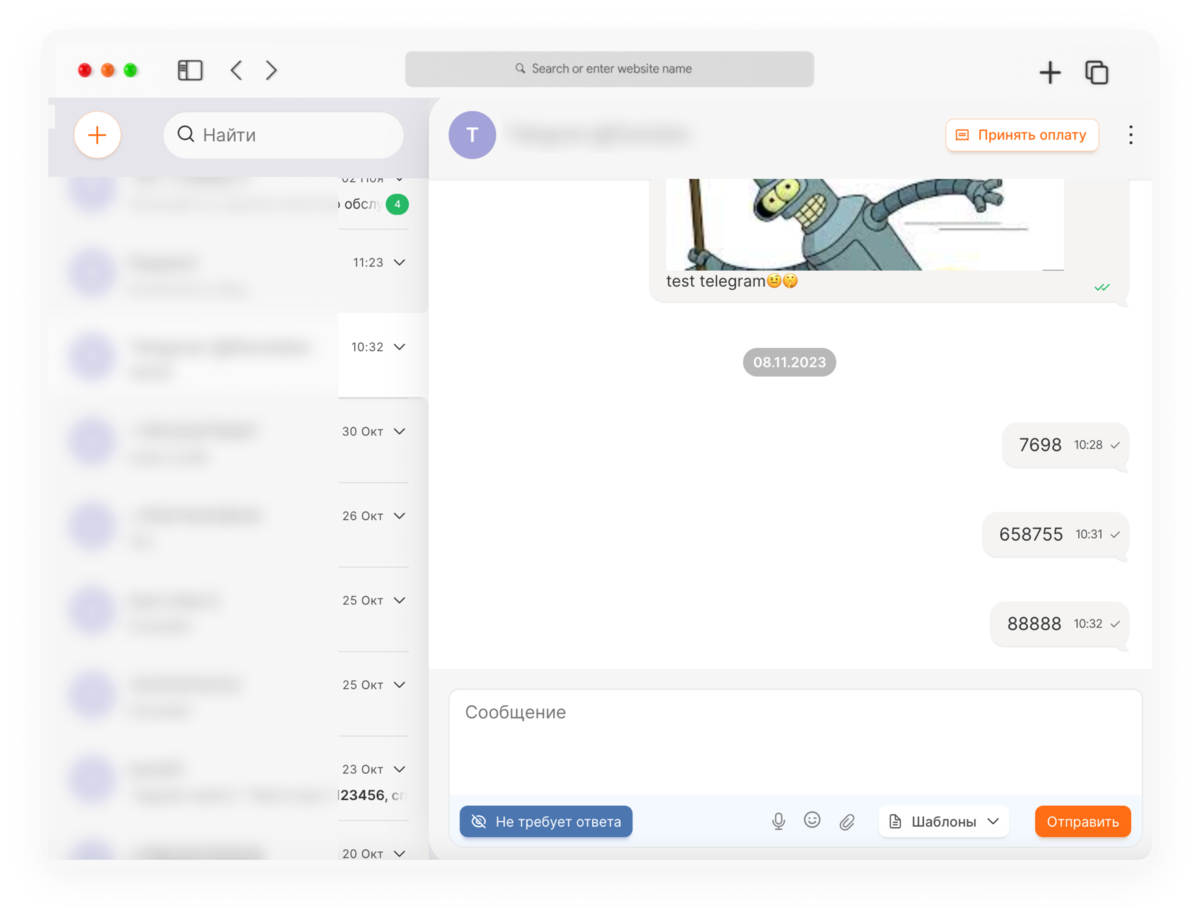
Task: Open the microphone voice message icon
Action: (778, 821)
